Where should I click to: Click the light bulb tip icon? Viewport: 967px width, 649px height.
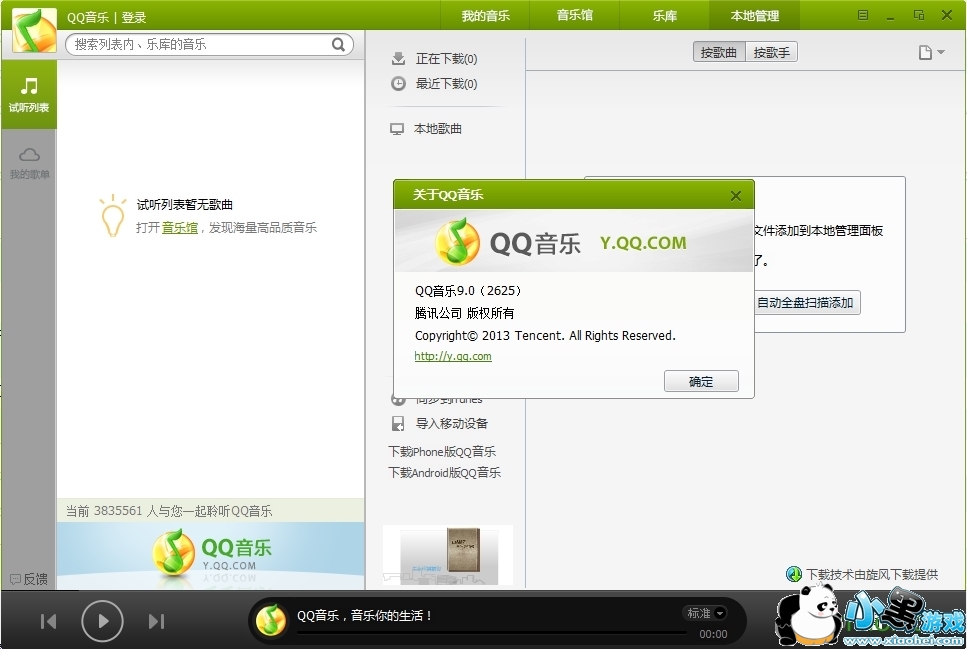tap(112, 216)
